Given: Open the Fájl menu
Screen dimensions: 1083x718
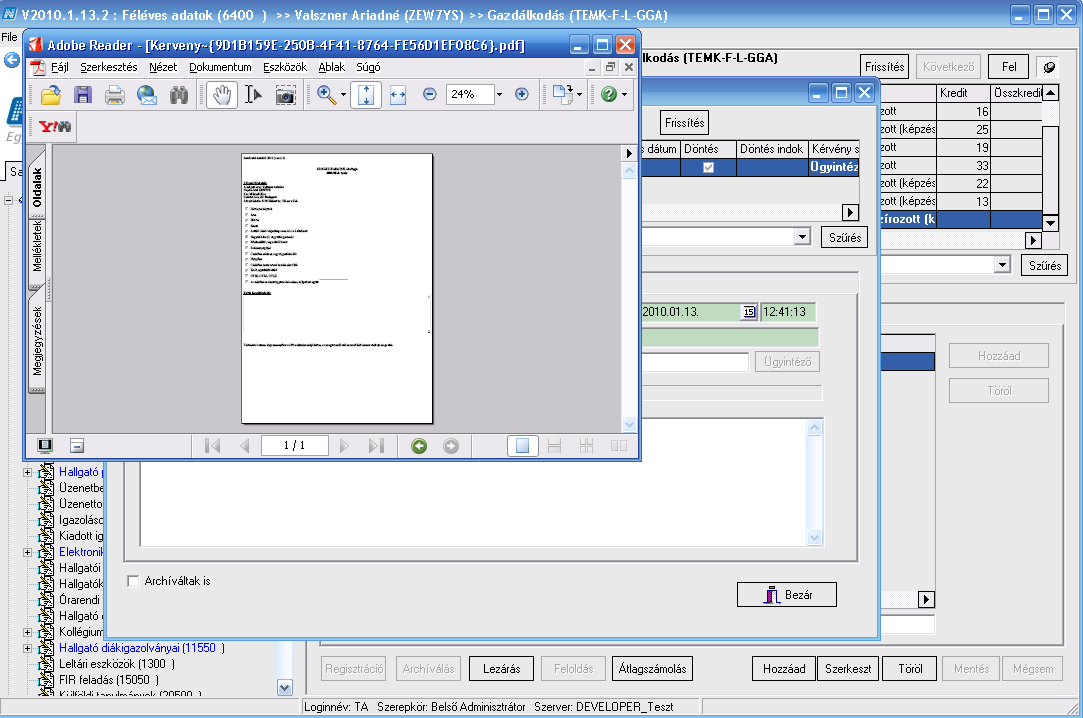Looking at the screenshot, I should 59,67.
